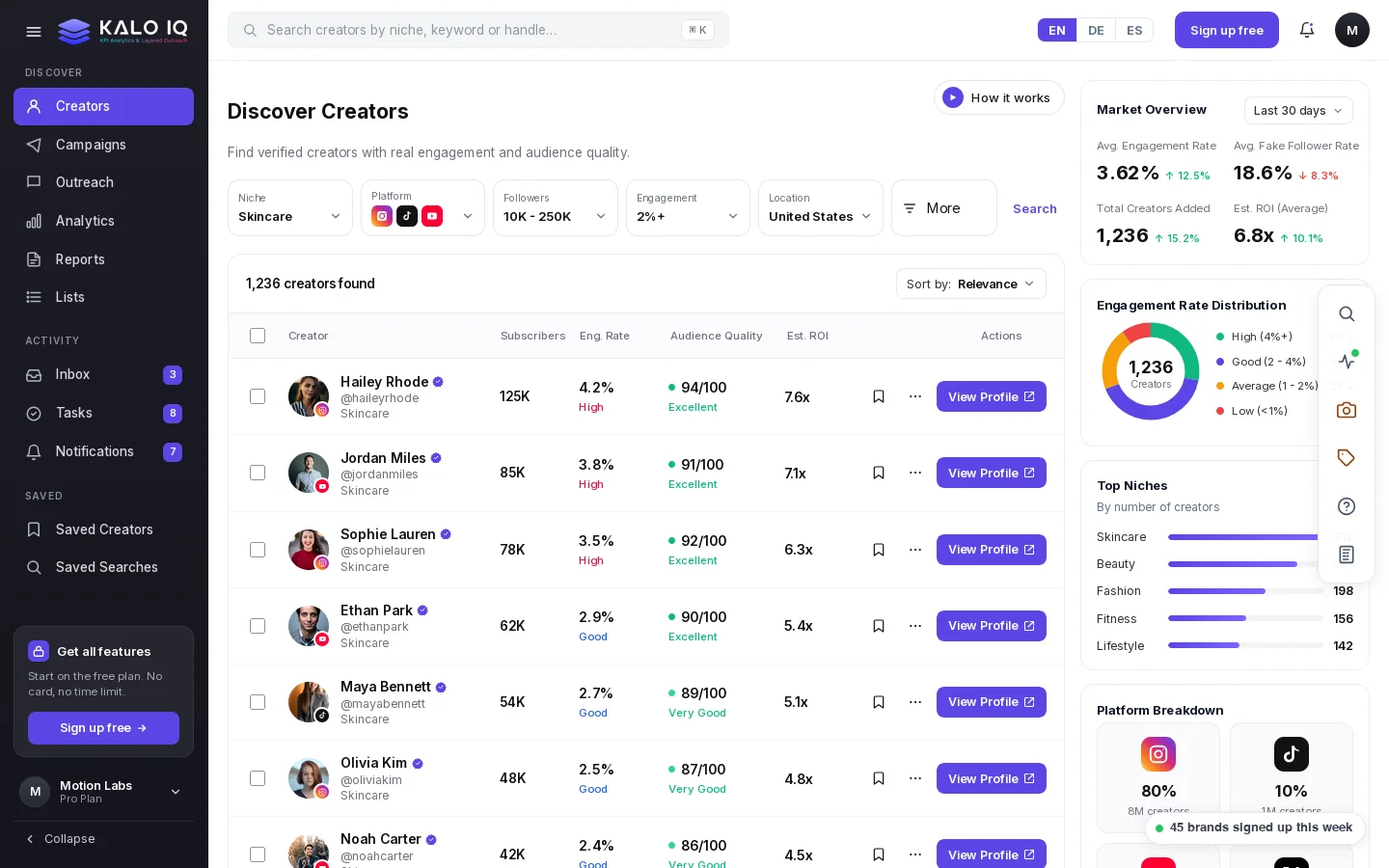Check Olivia Kim row checkbox

pos(258,778)
